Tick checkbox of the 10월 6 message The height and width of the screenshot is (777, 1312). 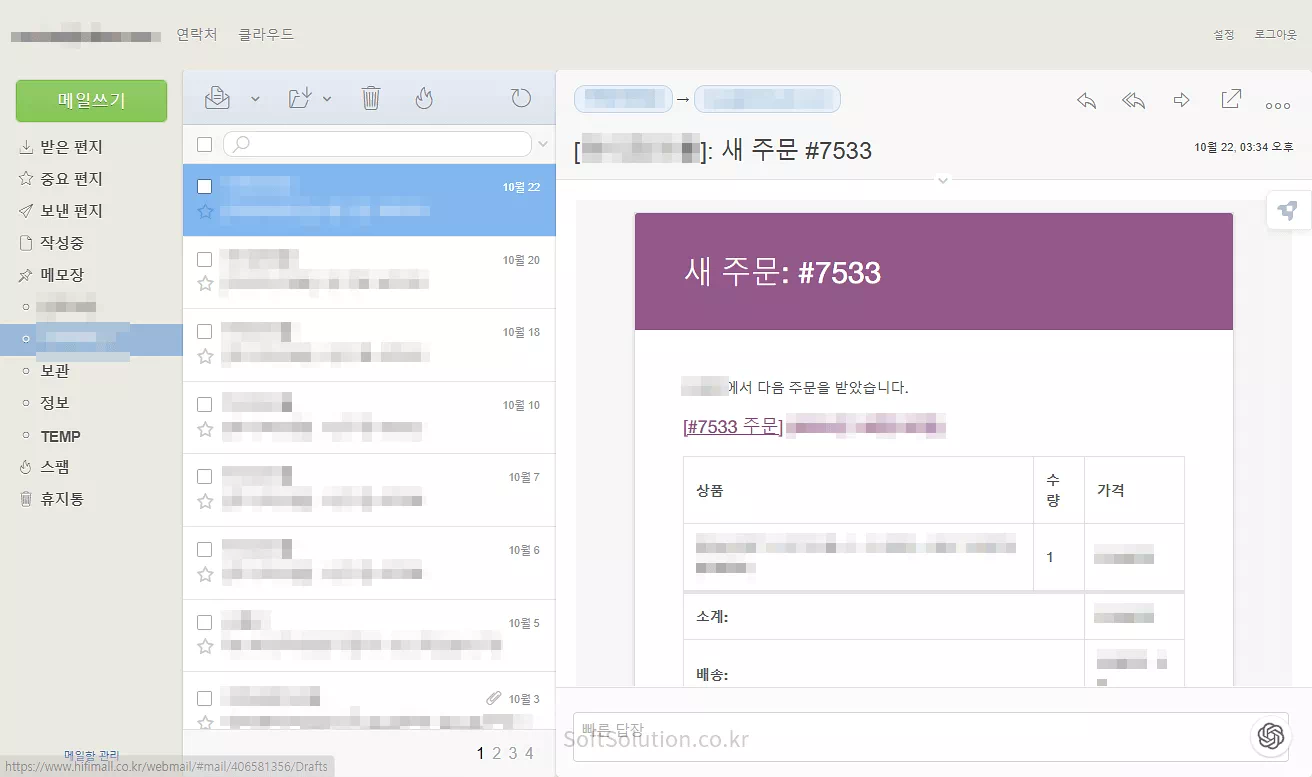tap(205, 550)
